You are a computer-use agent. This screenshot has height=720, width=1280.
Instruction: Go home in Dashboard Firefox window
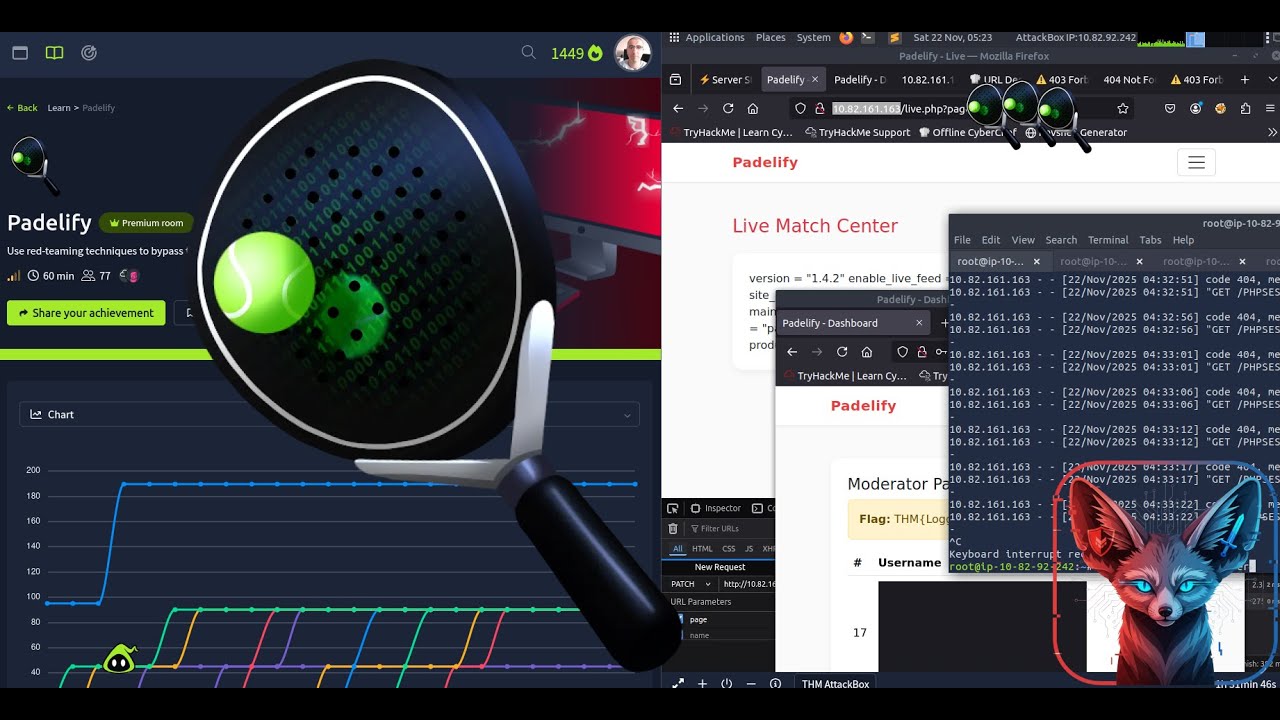click(x=867, y=352)
